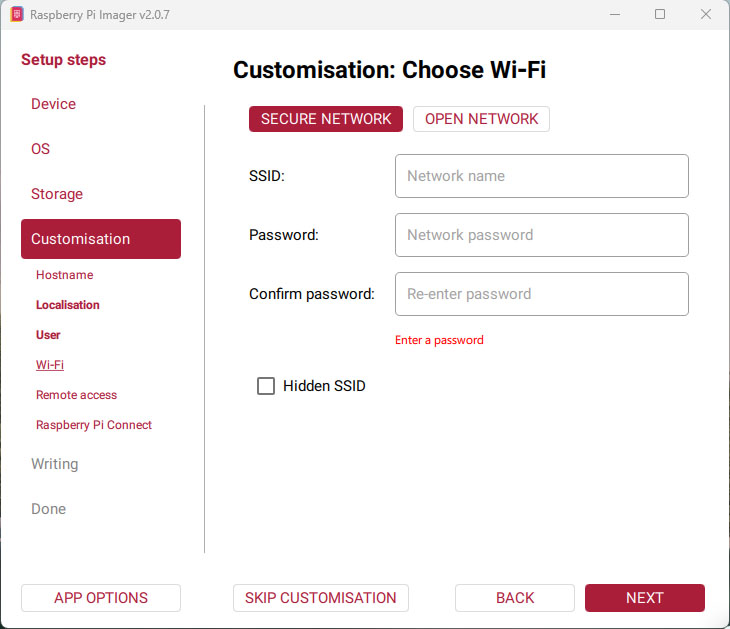
Task: Open the Remote access sub-step
Action: (76, 395)
